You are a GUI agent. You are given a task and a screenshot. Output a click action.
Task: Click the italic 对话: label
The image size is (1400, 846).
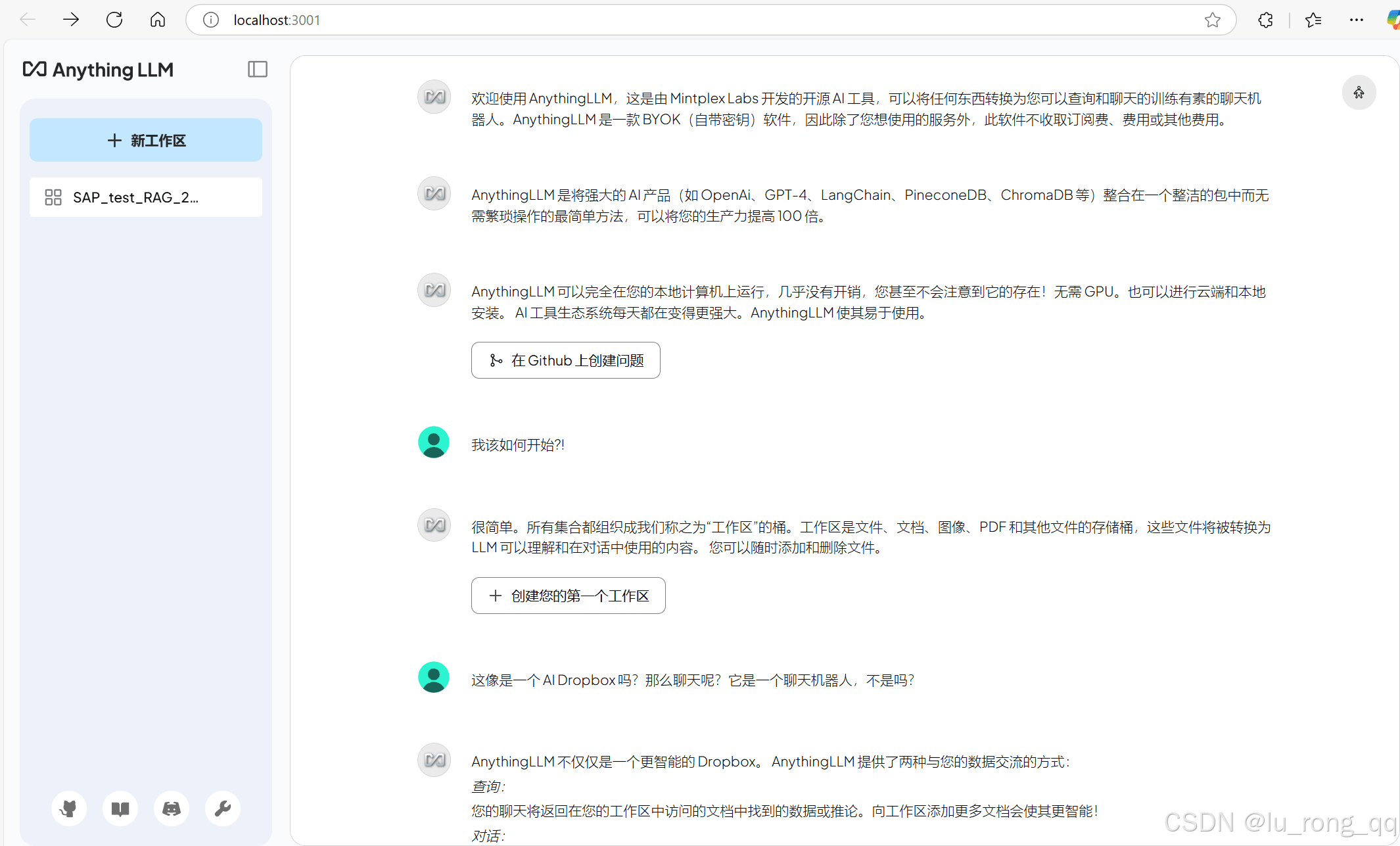point(488,835)
